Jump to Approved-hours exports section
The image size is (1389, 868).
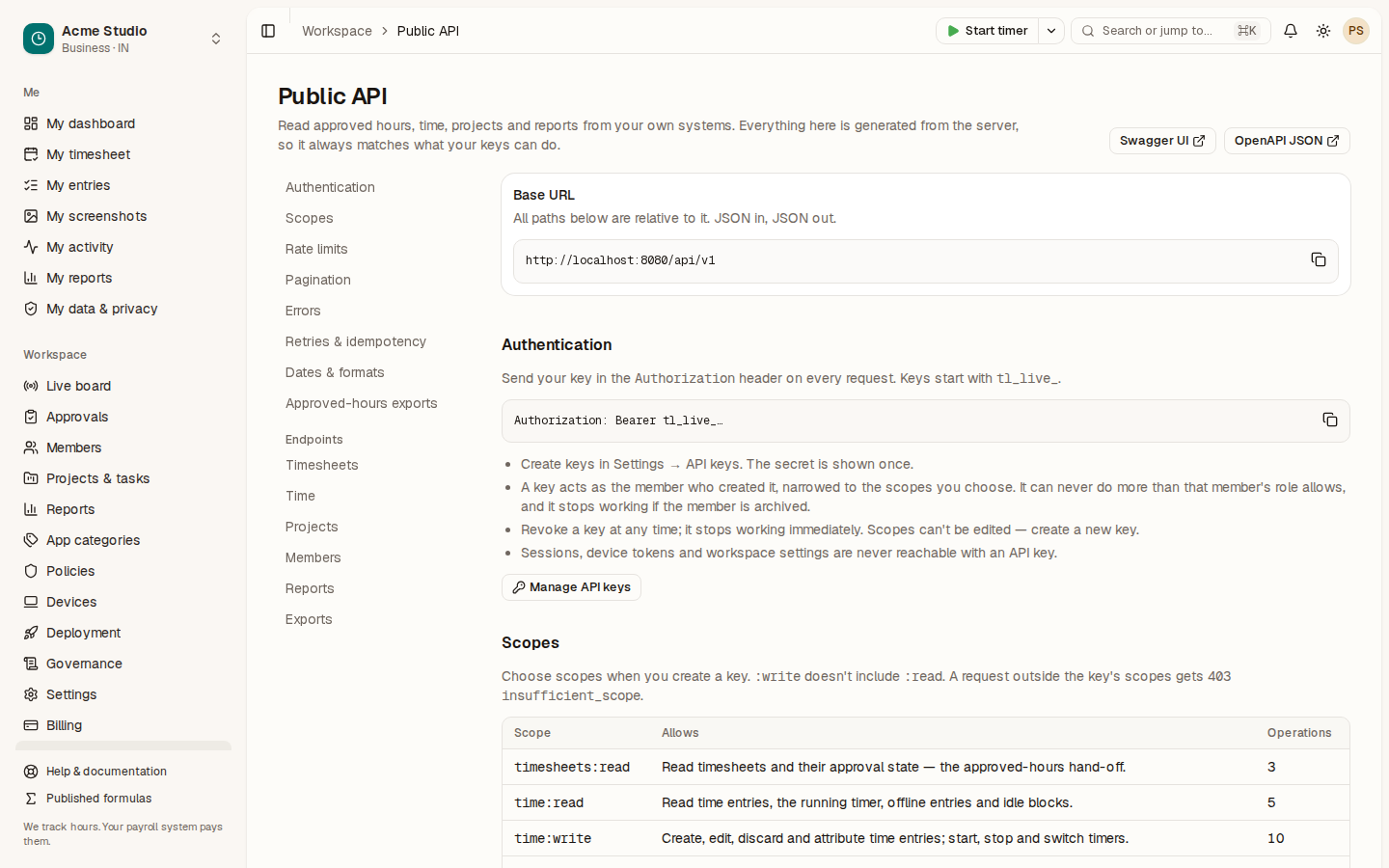coord(362,403)
